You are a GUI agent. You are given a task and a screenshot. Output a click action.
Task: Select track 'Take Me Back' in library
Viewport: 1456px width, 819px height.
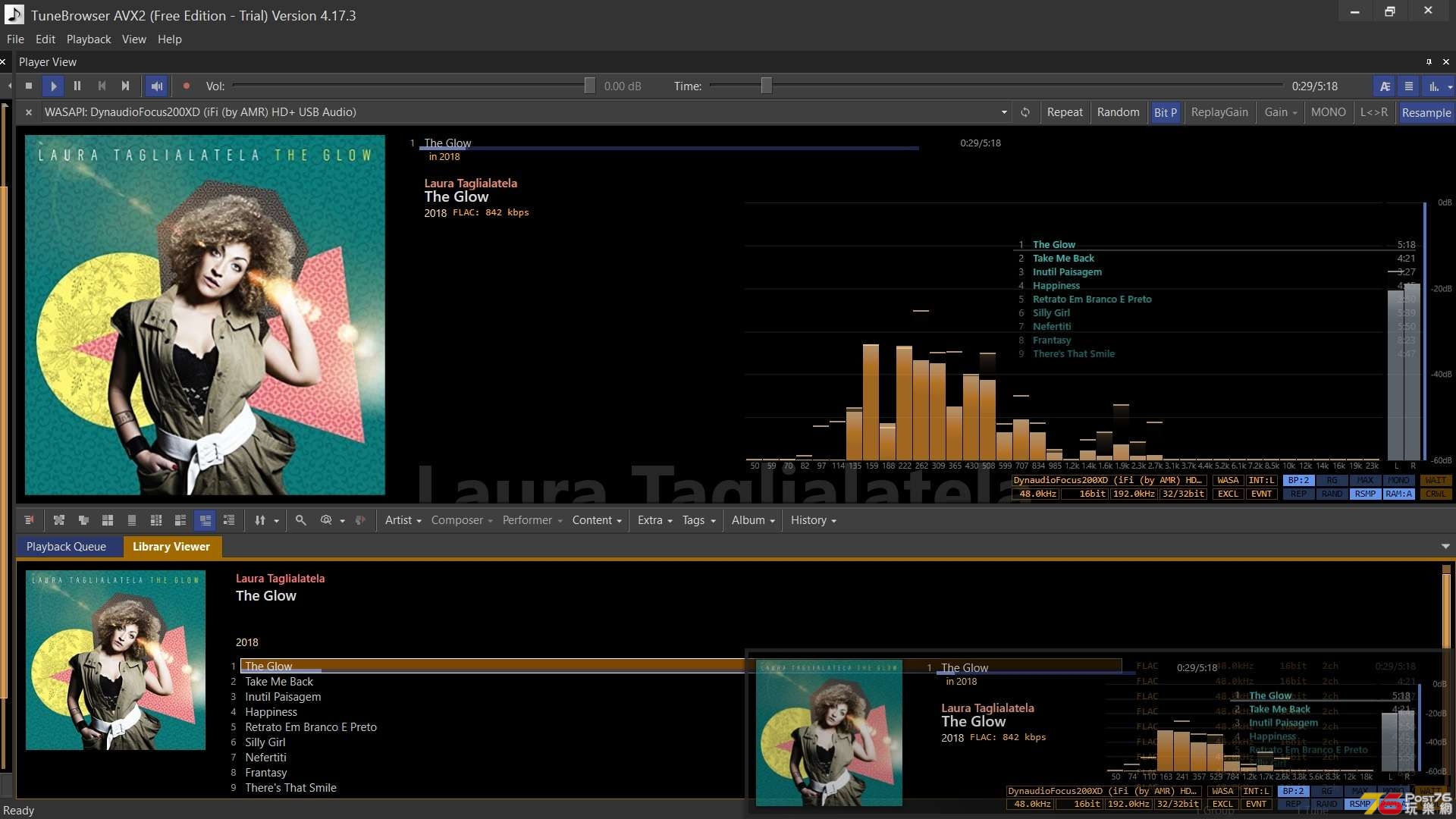click(x=278, y=682)
